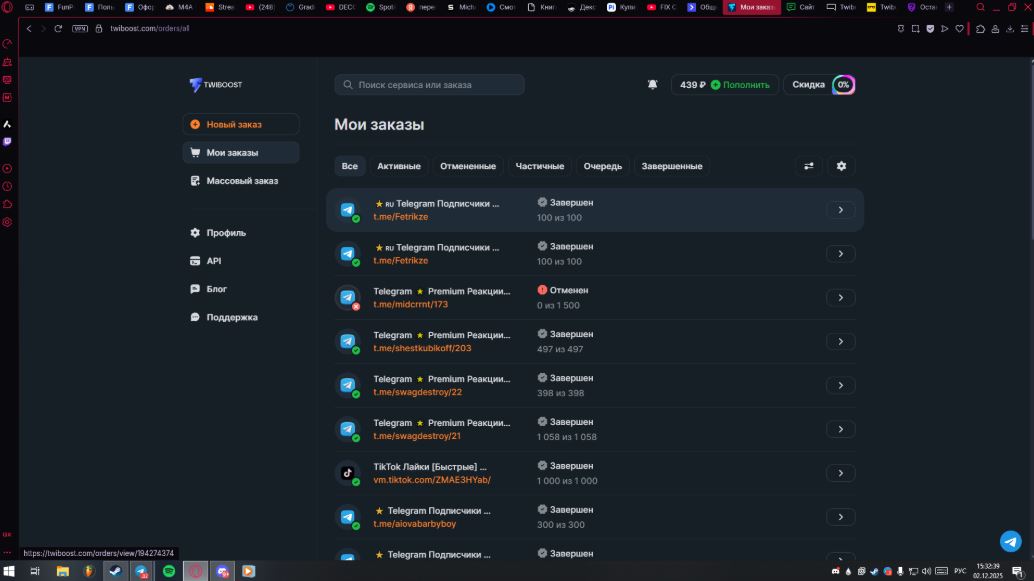Expand the cancelled midcrrnt/173 order arrow
The image size is (1034, 581).
pos(840,298)
